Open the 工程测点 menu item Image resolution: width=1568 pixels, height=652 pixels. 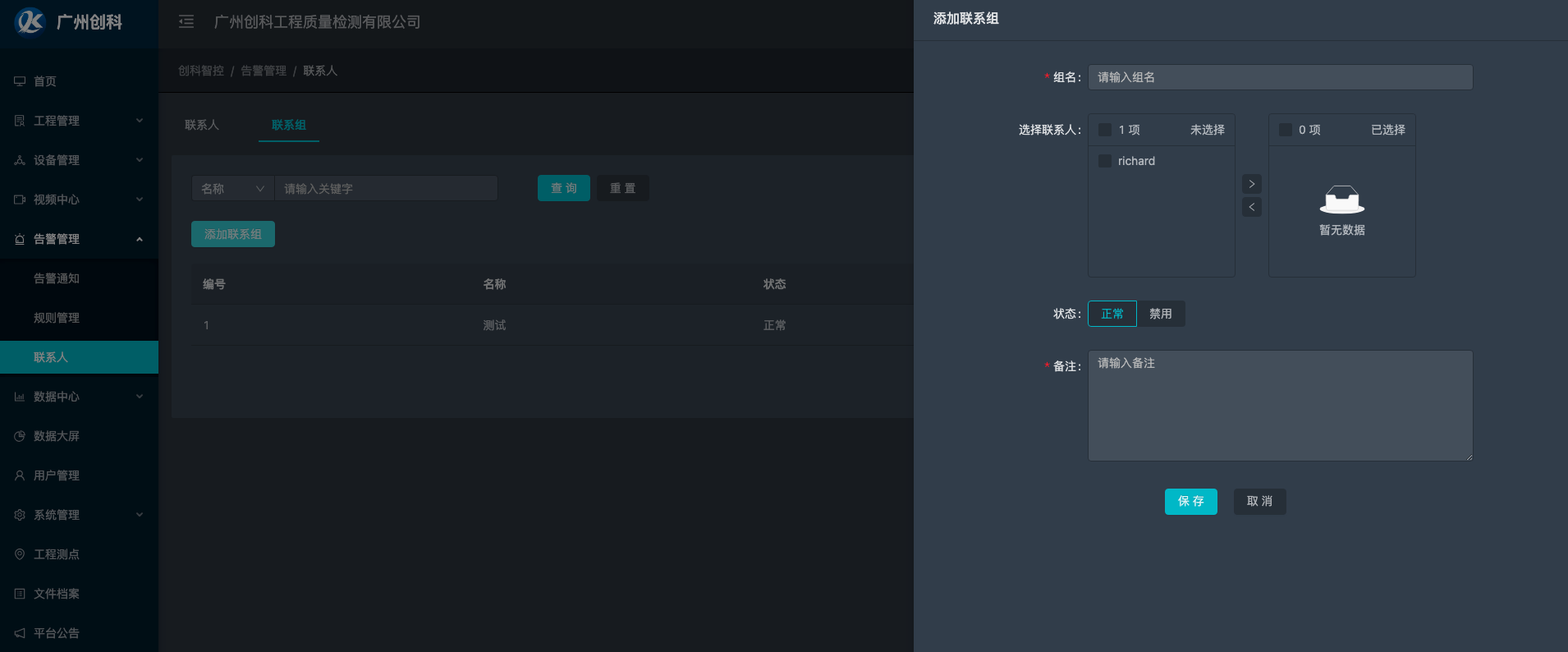tap(79, 554)
